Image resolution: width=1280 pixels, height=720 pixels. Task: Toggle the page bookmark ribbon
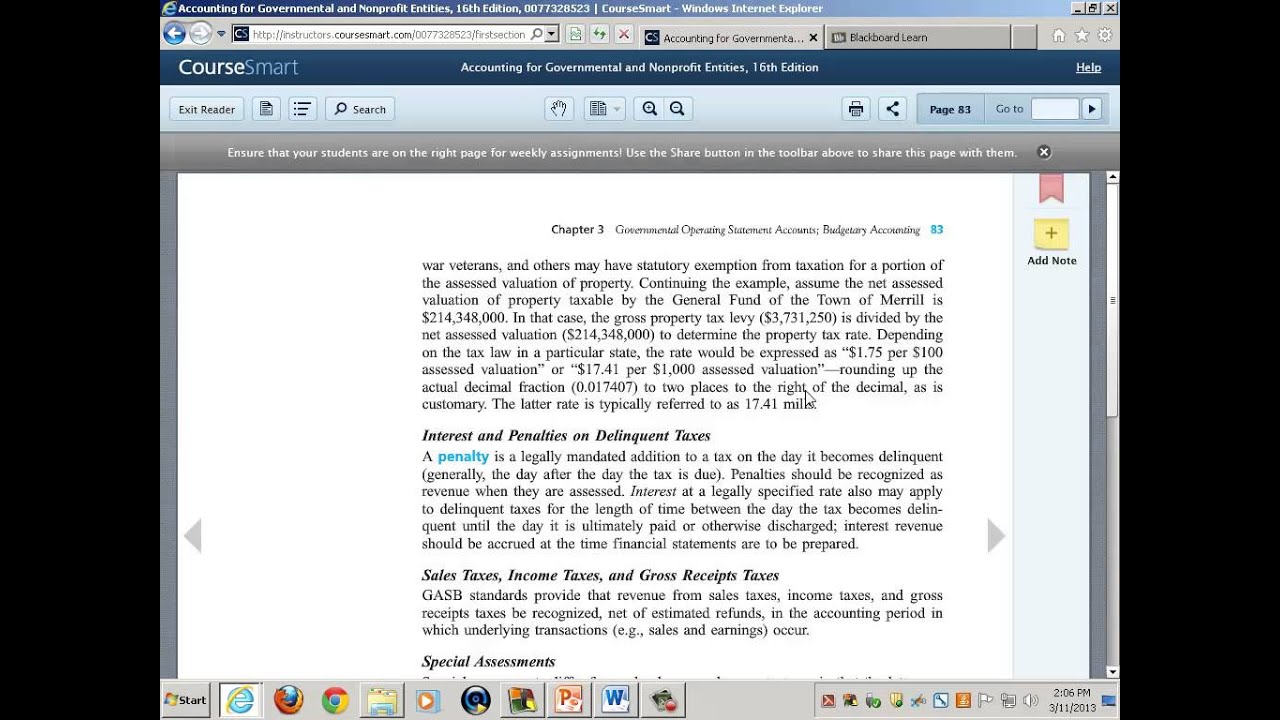pos(1051,188)
